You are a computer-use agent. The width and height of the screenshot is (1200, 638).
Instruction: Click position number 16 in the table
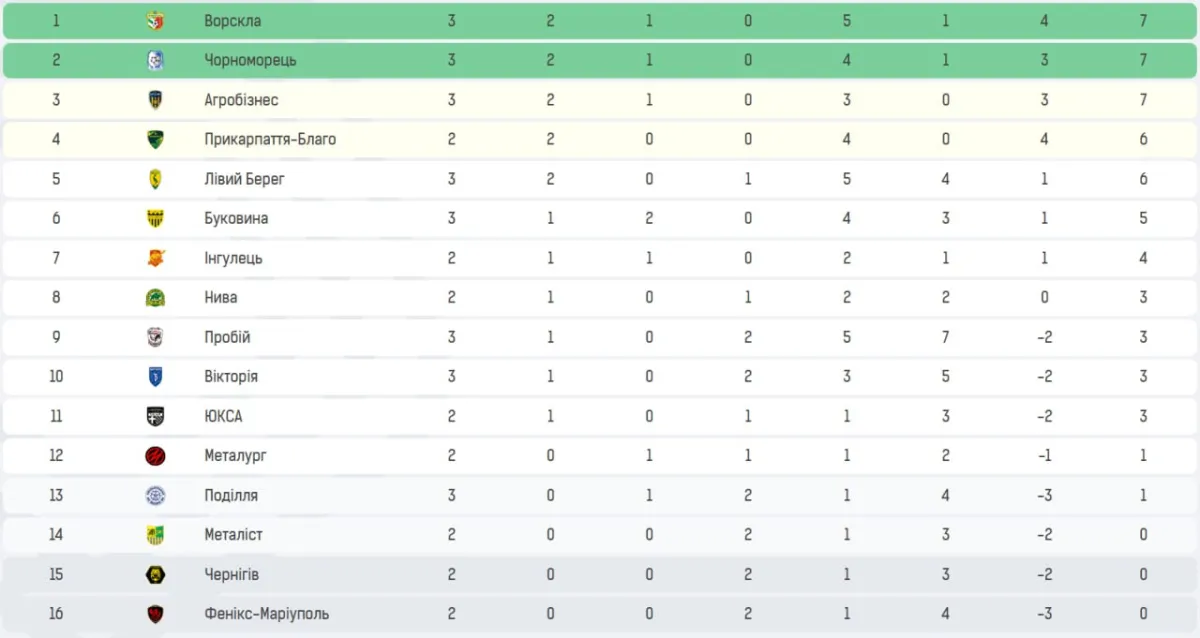[56, 614]
